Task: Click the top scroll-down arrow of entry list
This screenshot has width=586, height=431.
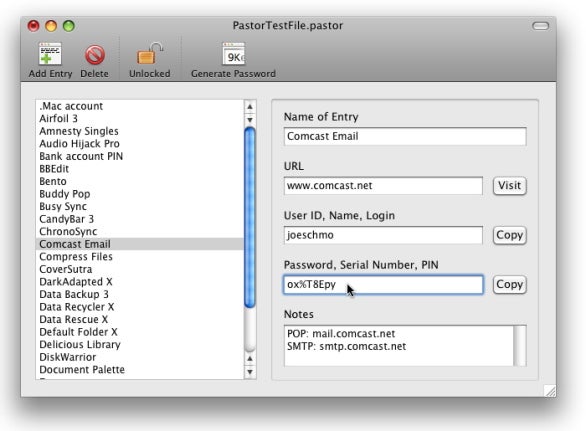Action: 250,120
